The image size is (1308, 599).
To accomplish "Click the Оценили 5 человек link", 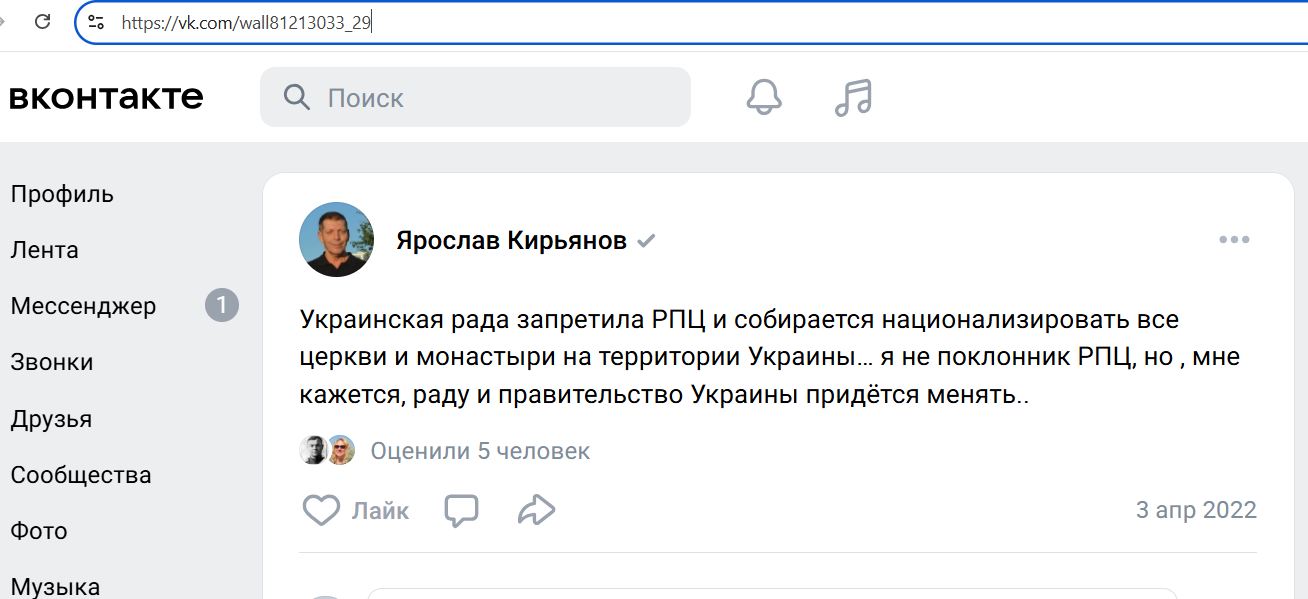I will [x=480, y=451].
